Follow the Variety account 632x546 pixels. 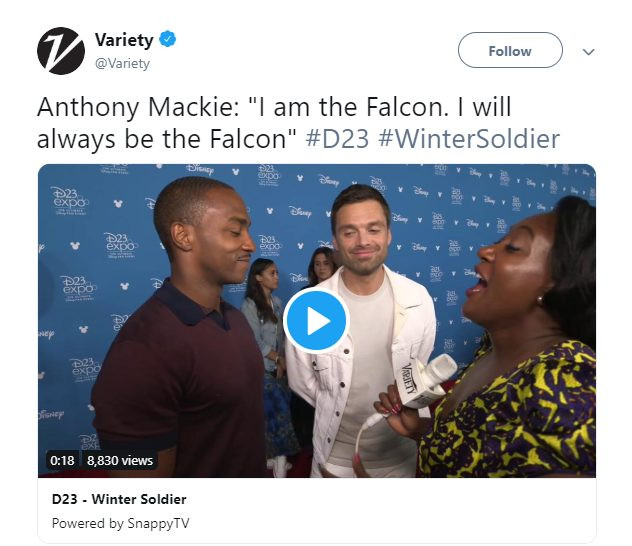point(510,50)
